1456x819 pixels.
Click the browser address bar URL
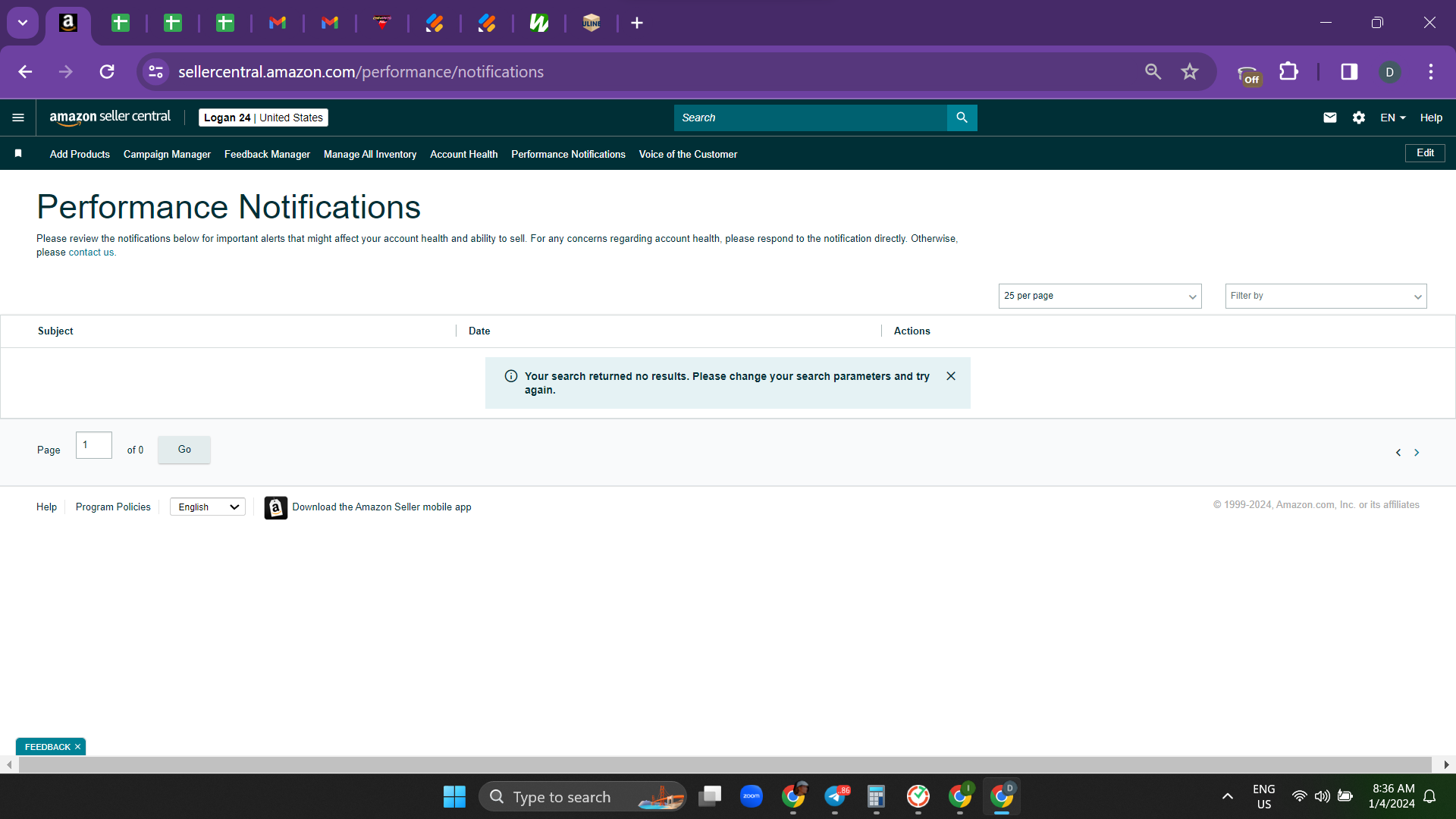point(361,72)
